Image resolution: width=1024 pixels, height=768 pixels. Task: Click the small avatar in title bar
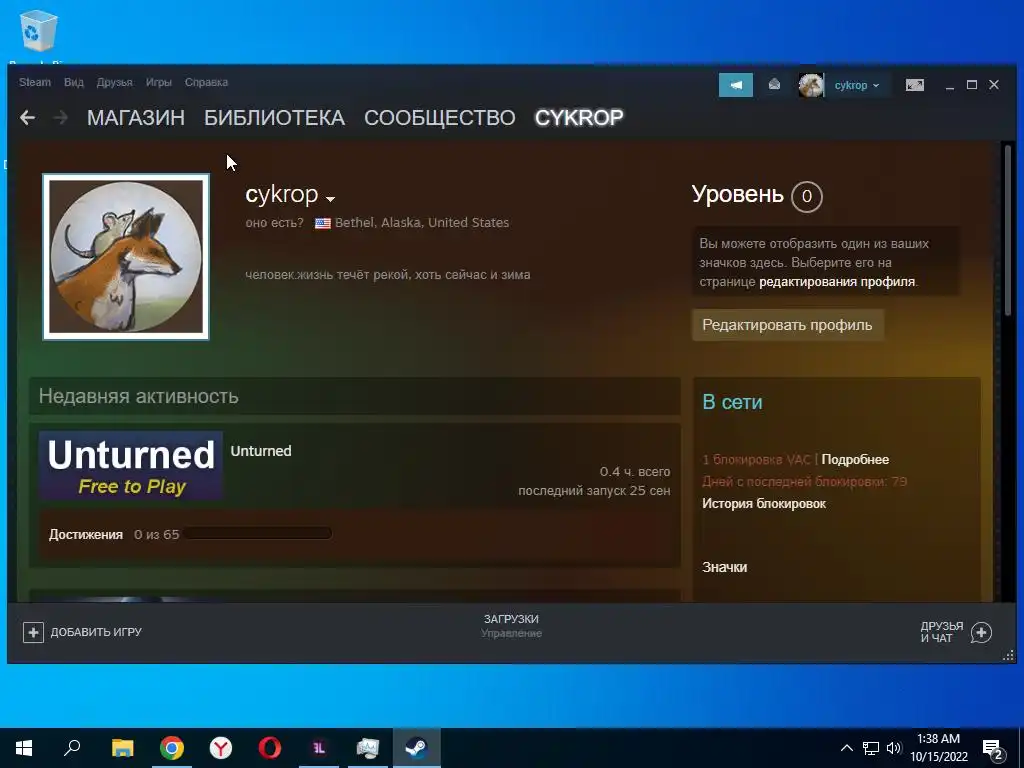811,85
